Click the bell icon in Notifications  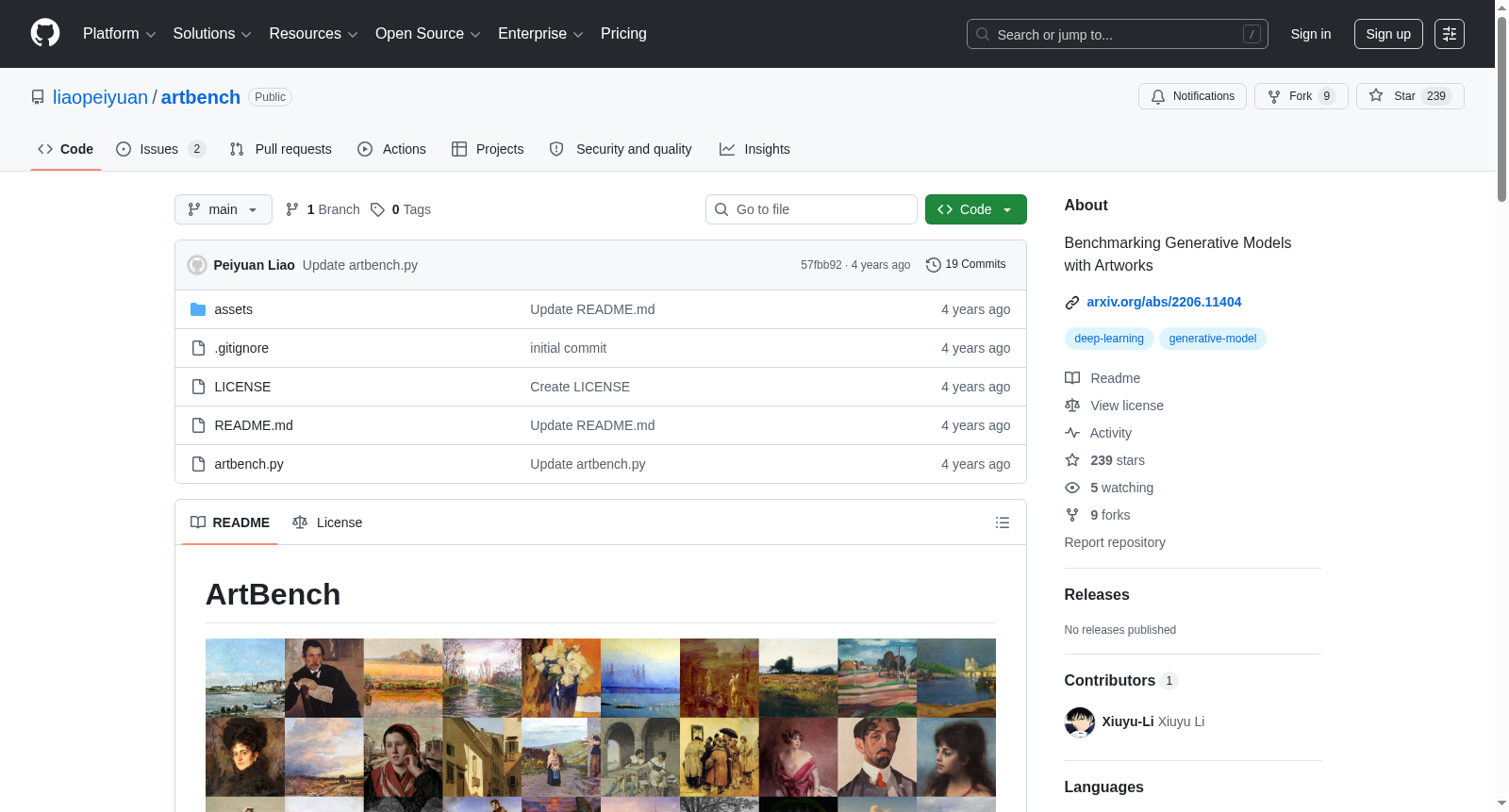pos(1158,96)
